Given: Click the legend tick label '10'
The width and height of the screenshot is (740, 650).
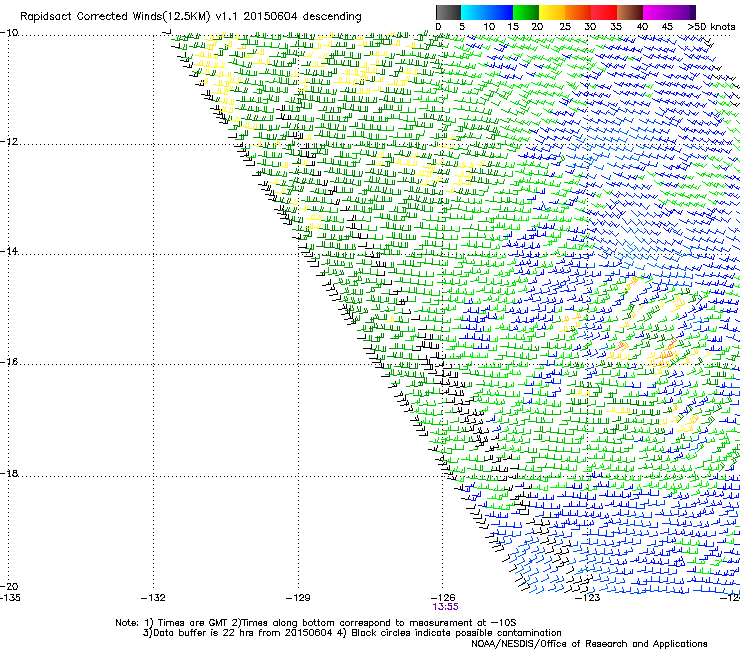Looking at the screenshot, I should pos(489,27).
